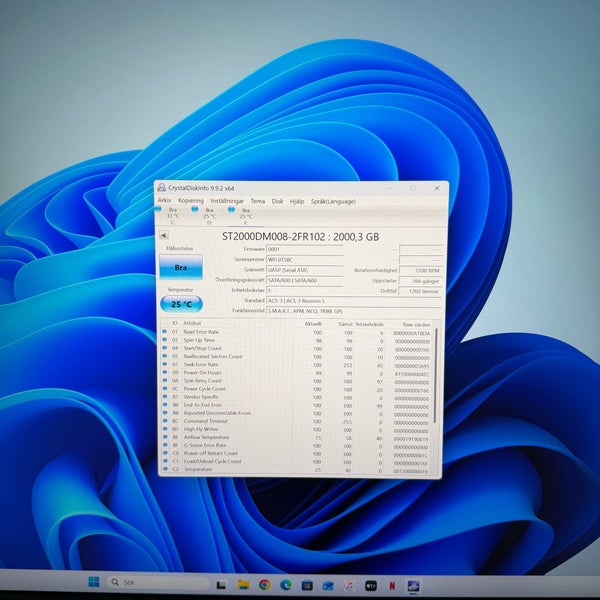Select the C: drive status tab
The height and width of the screenshot is (600, 600).
tap(169, 216)
